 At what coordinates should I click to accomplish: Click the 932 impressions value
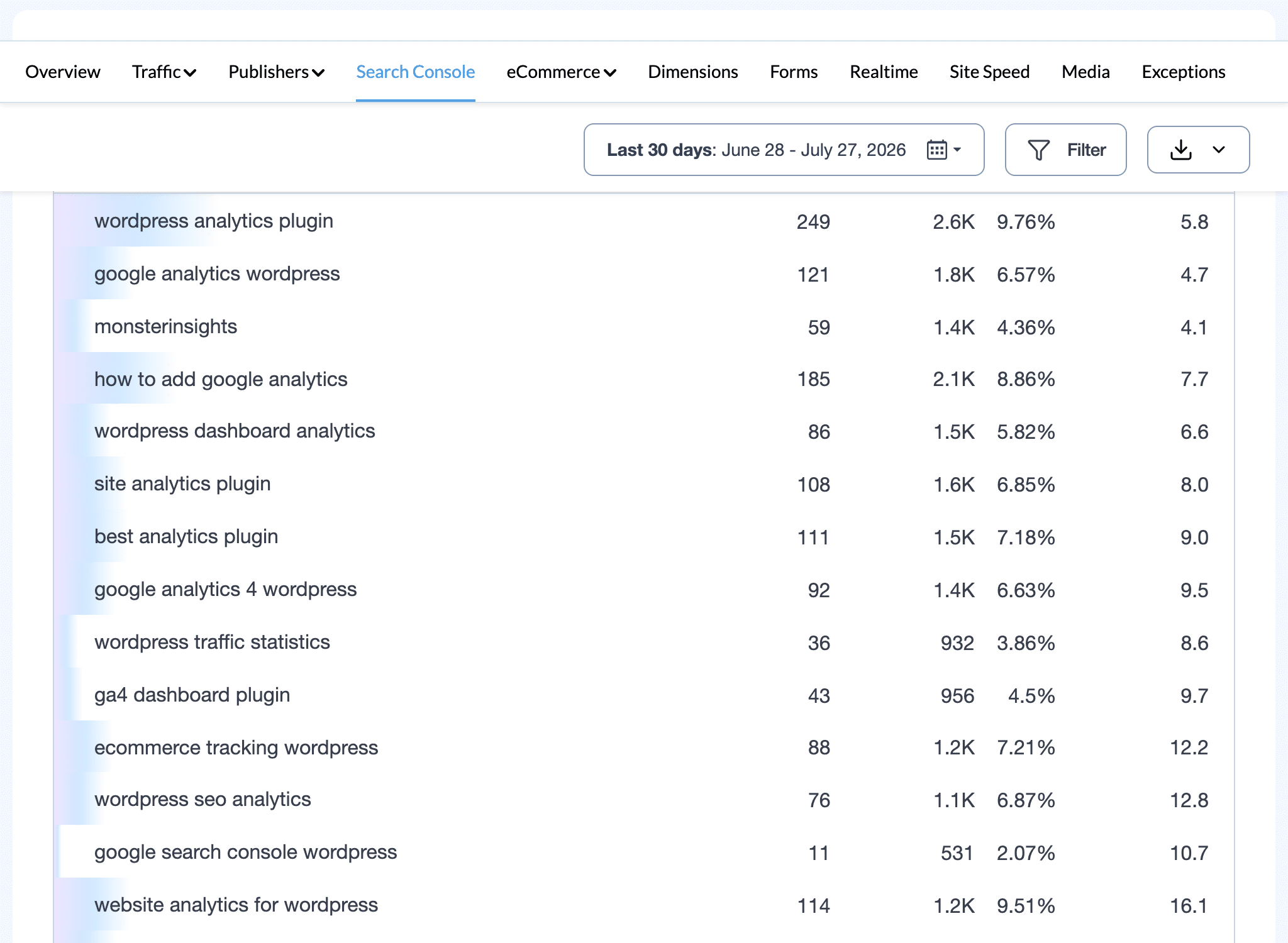(x=957, y=643)
